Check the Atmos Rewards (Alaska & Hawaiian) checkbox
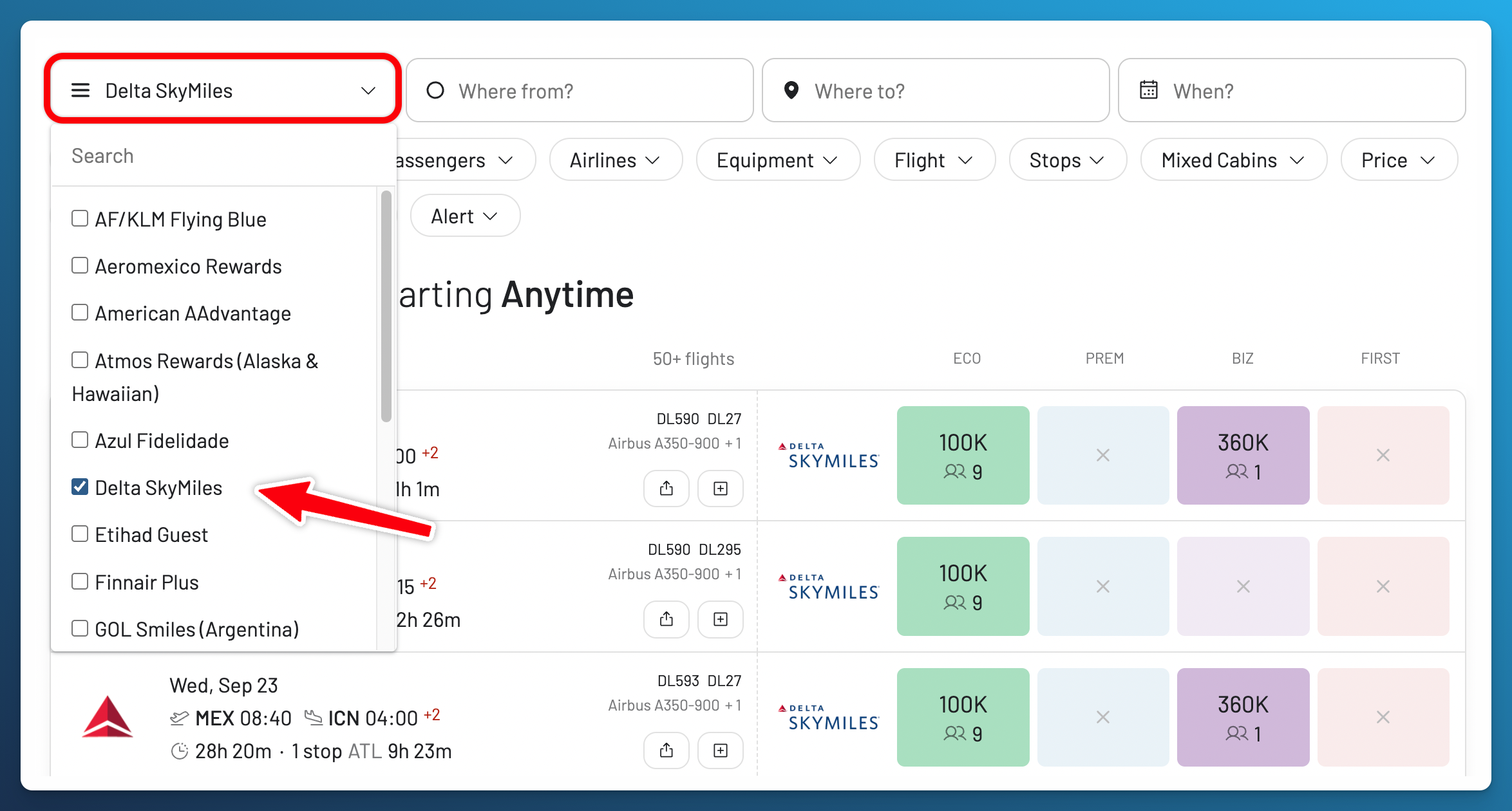This screenshot has height=811, width=1512. tap(80, 360)
